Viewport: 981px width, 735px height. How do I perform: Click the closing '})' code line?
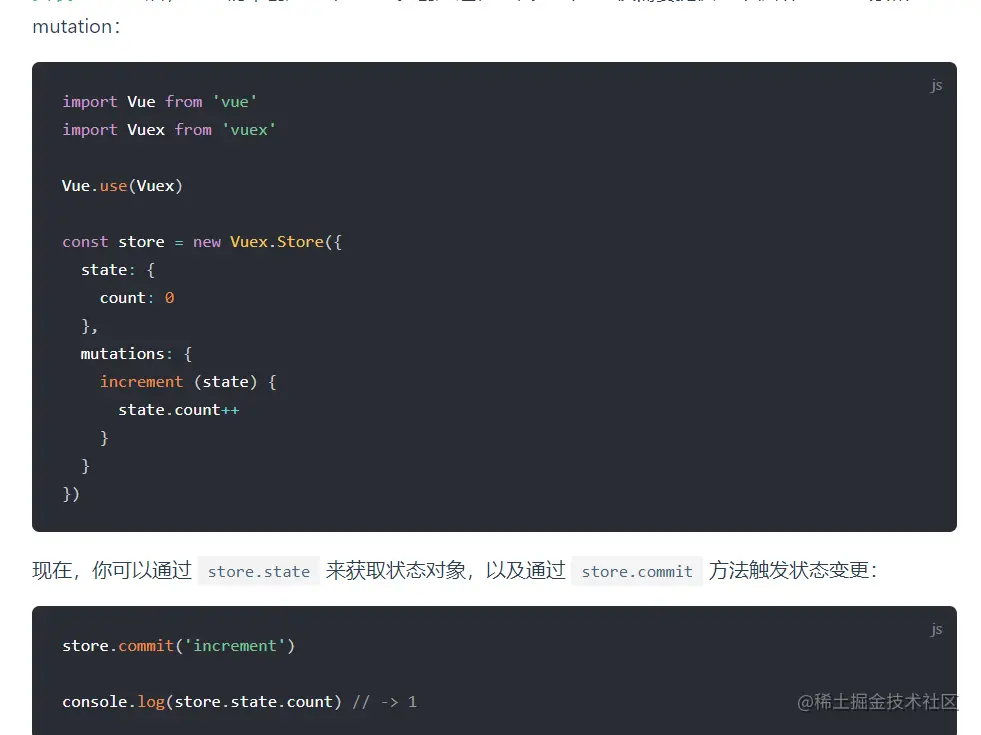click(71, 494)
